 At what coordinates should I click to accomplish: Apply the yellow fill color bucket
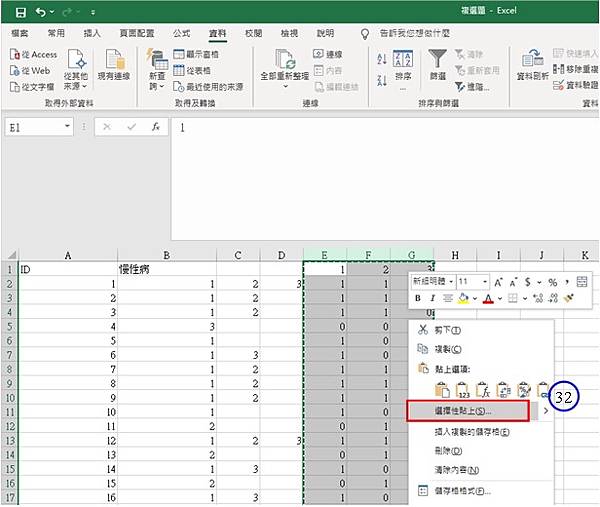coord(463,298)
